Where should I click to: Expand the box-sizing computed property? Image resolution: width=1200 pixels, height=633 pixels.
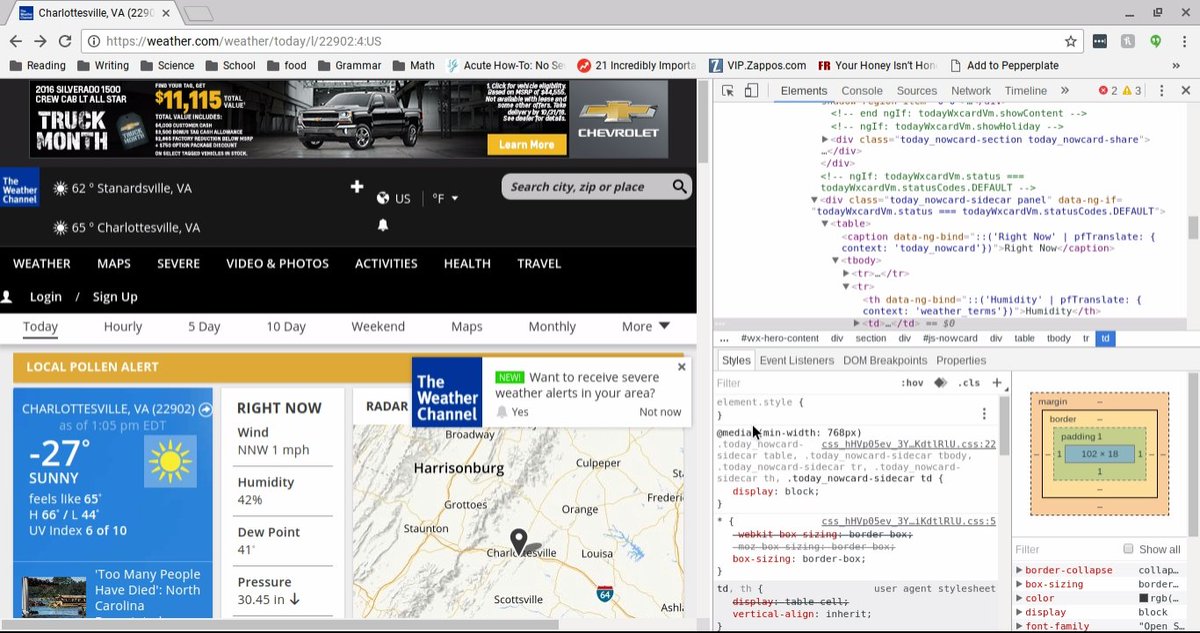1019,584
